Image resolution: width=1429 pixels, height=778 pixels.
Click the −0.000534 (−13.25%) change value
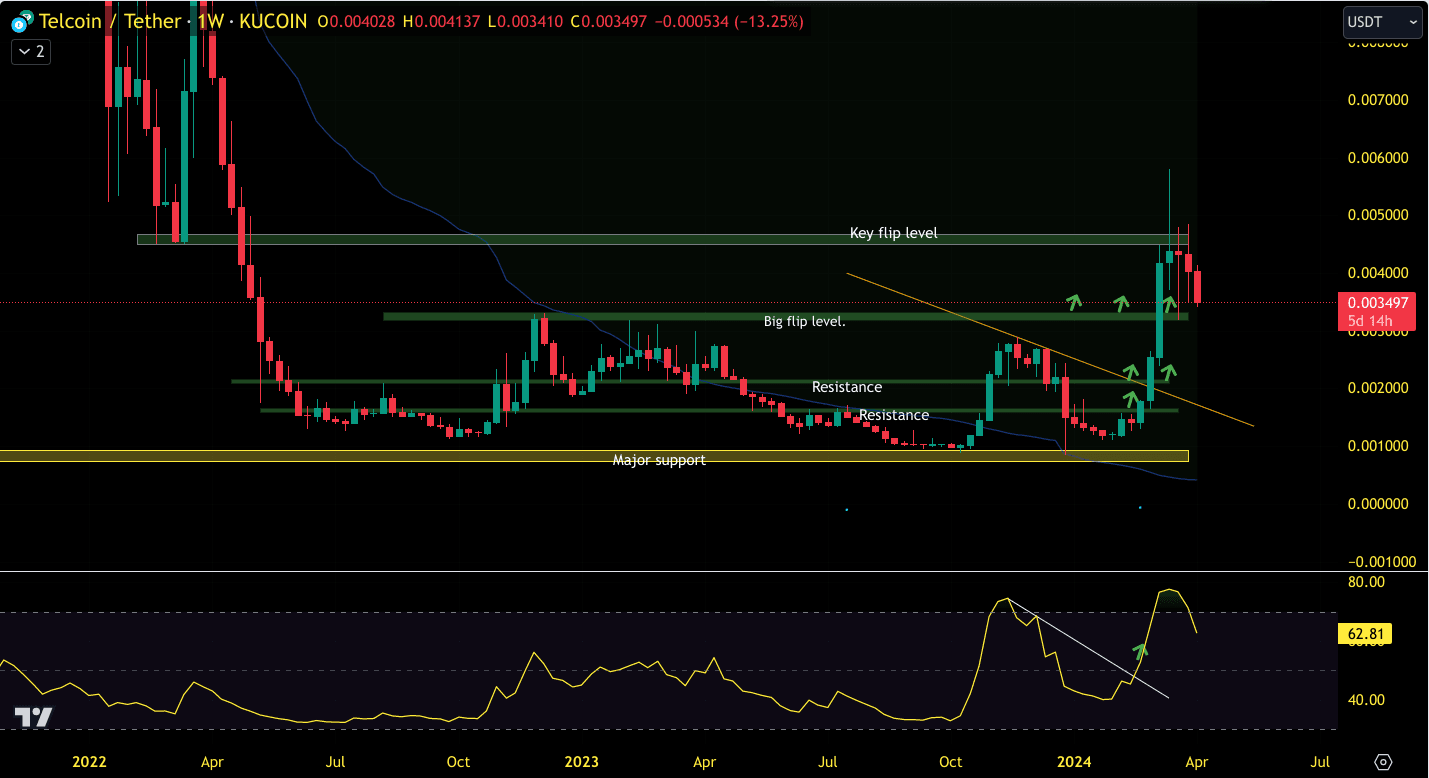[730, 21]
